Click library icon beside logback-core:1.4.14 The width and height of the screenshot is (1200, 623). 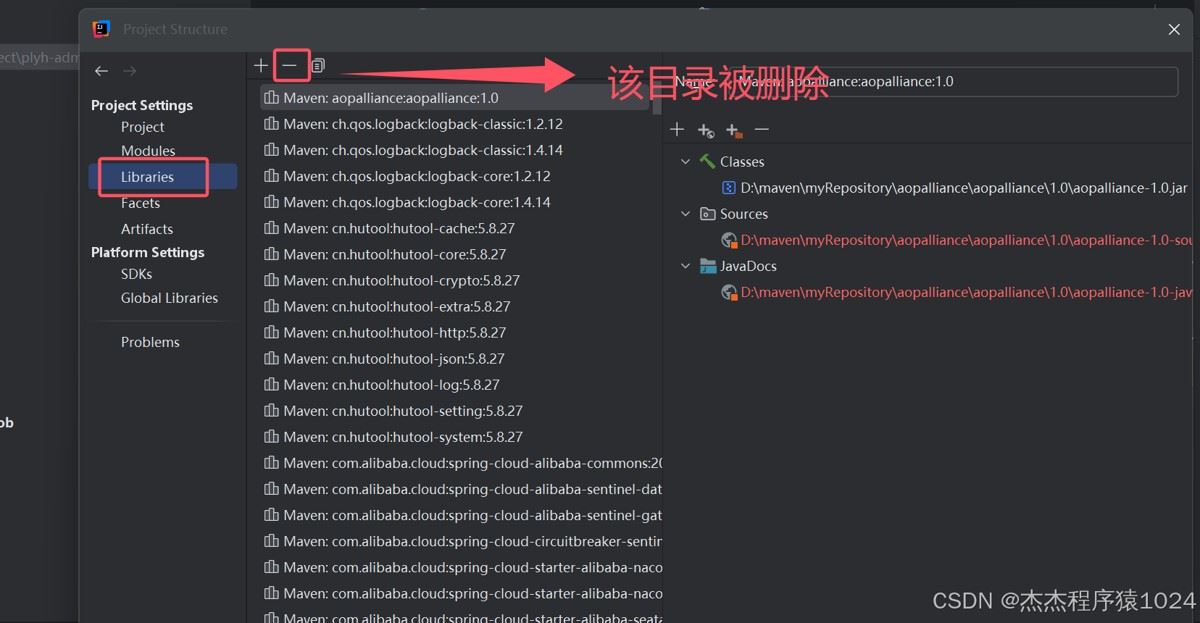tap(271, 202)
